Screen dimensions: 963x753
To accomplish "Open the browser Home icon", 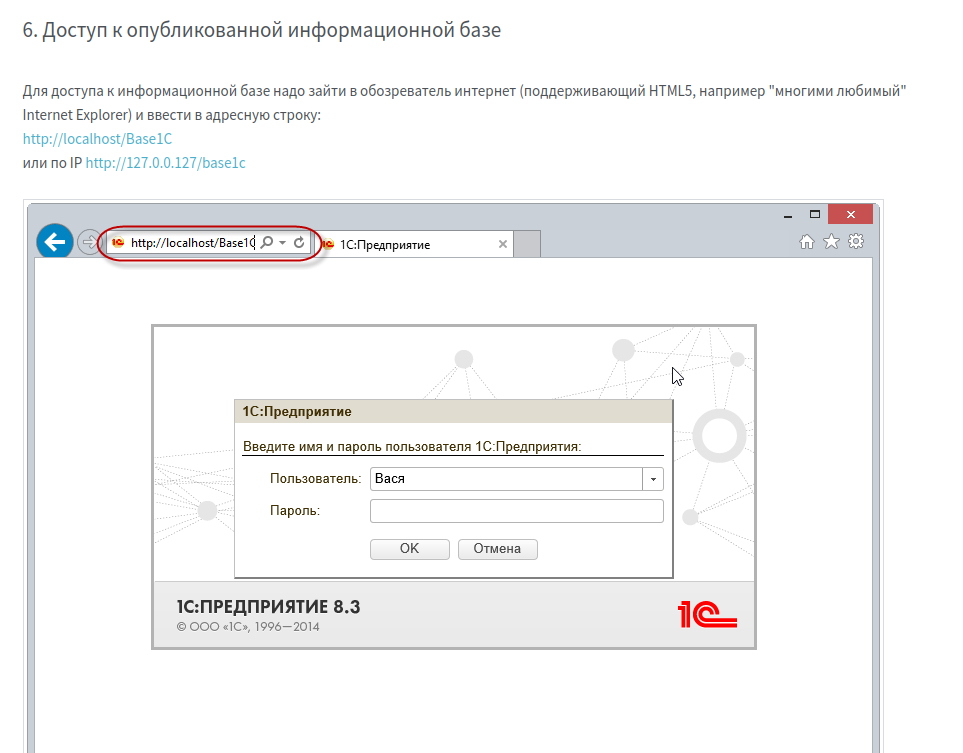I will (806, 241).
